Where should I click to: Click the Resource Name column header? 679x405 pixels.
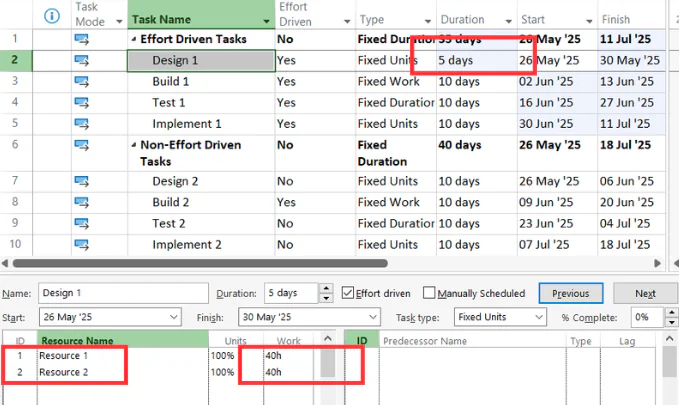pyautogui.click(x=123, y=341)
